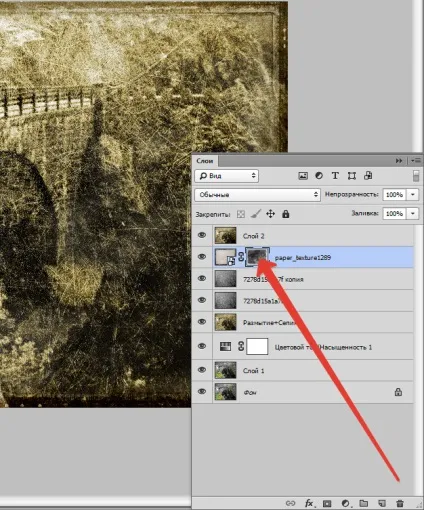This screenshot has height=510, width=424.
Task: Open the Обычные blend mode dropdown
Action: [257, 195]
